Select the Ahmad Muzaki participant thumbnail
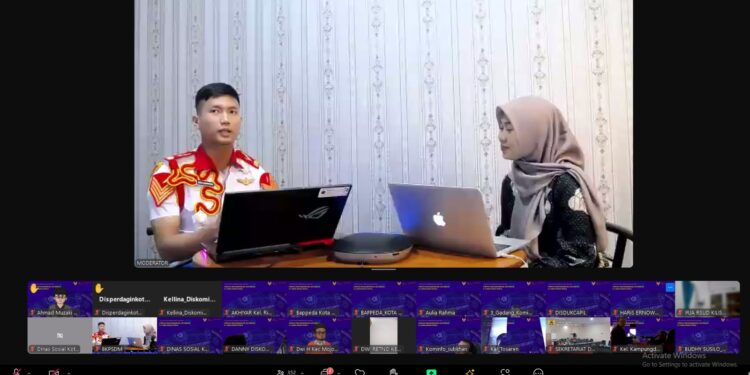This screenshot has height=375, width=750. point(60,299)
